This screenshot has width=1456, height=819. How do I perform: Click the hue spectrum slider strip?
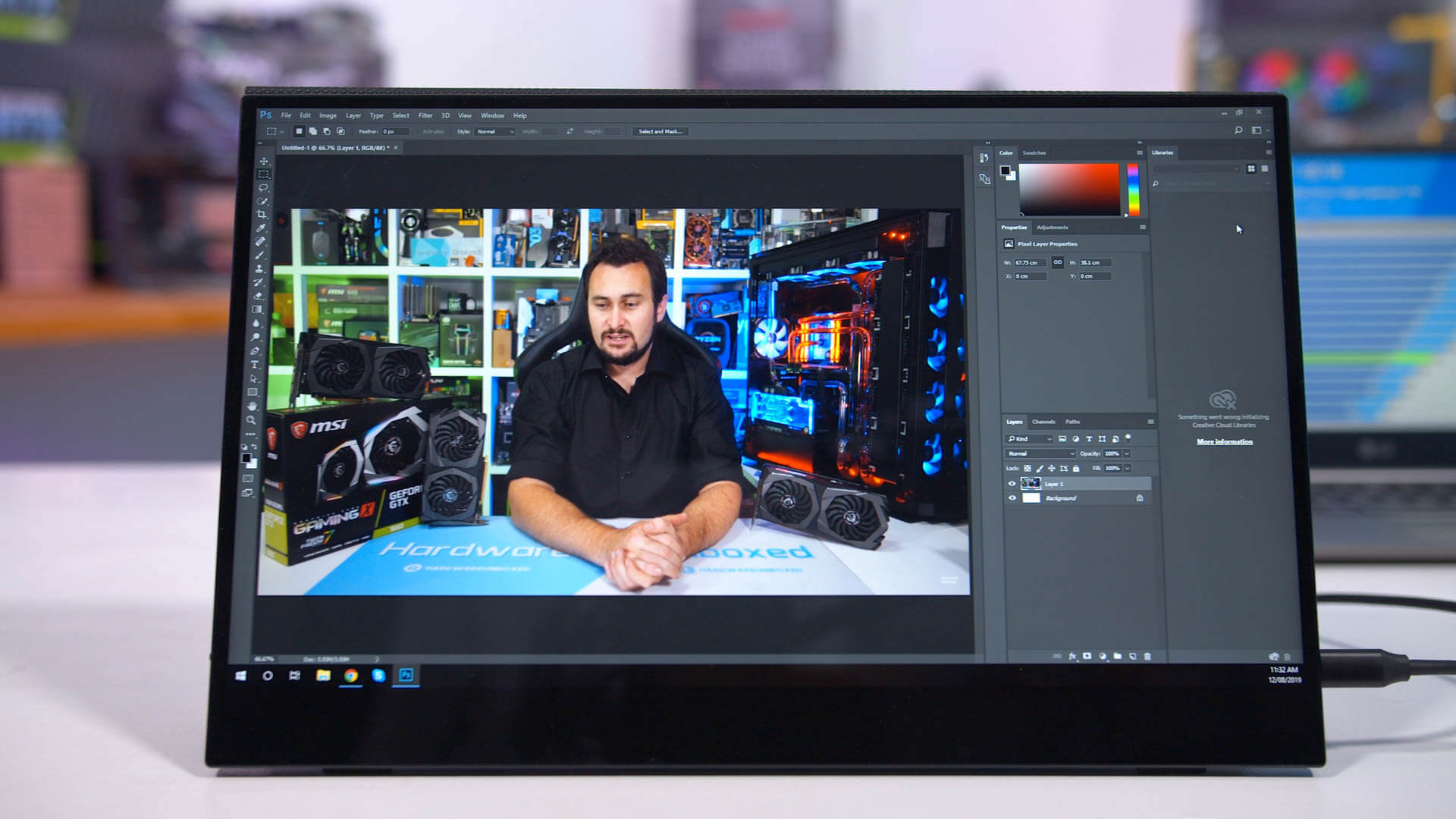point(1133,190)
